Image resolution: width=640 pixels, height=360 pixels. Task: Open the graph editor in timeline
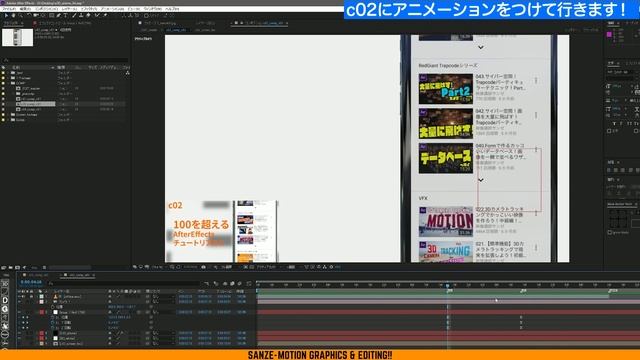click(x=249, y=283)
